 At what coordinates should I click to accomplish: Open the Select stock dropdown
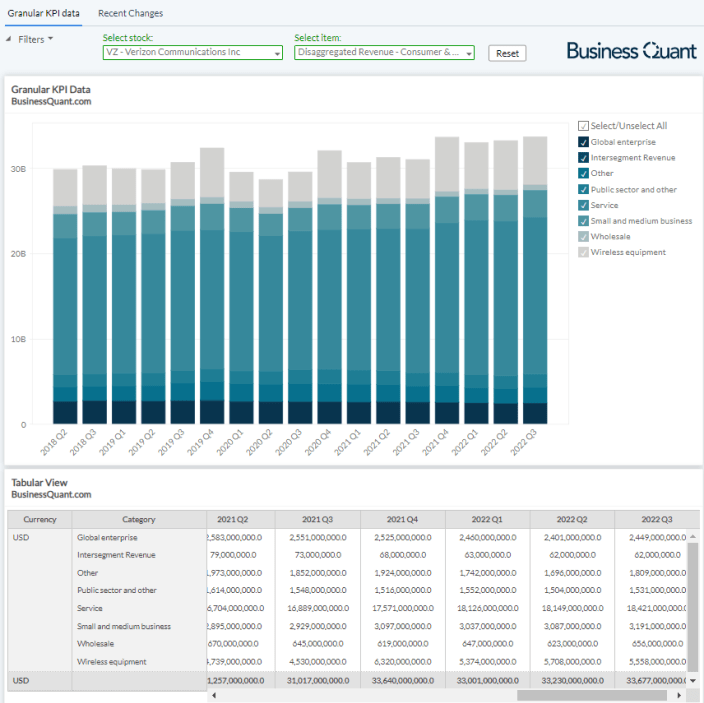click(x=192, y=53)
